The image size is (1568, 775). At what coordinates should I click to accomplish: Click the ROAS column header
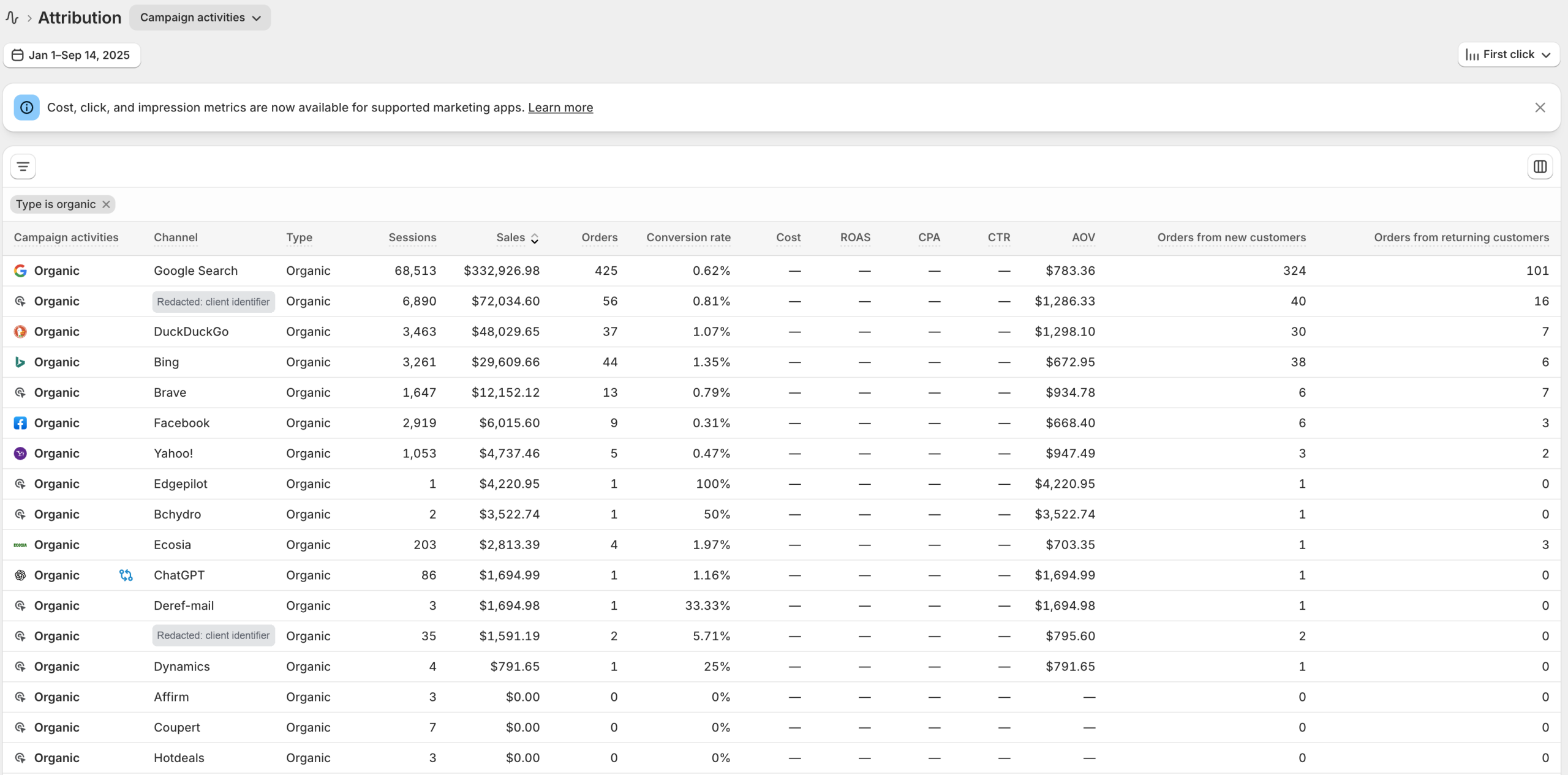pos(855,238)
